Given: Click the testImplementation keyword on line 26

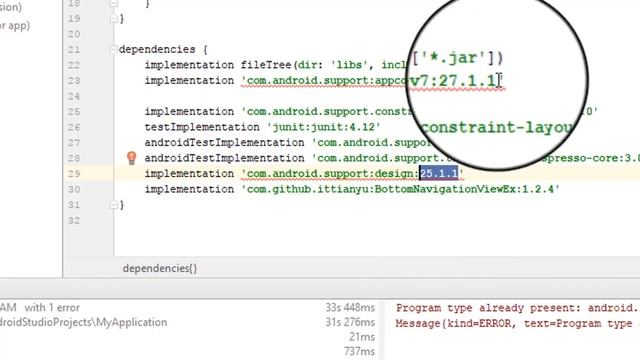Looking at the screenshot, I should (x=202, y=127).
